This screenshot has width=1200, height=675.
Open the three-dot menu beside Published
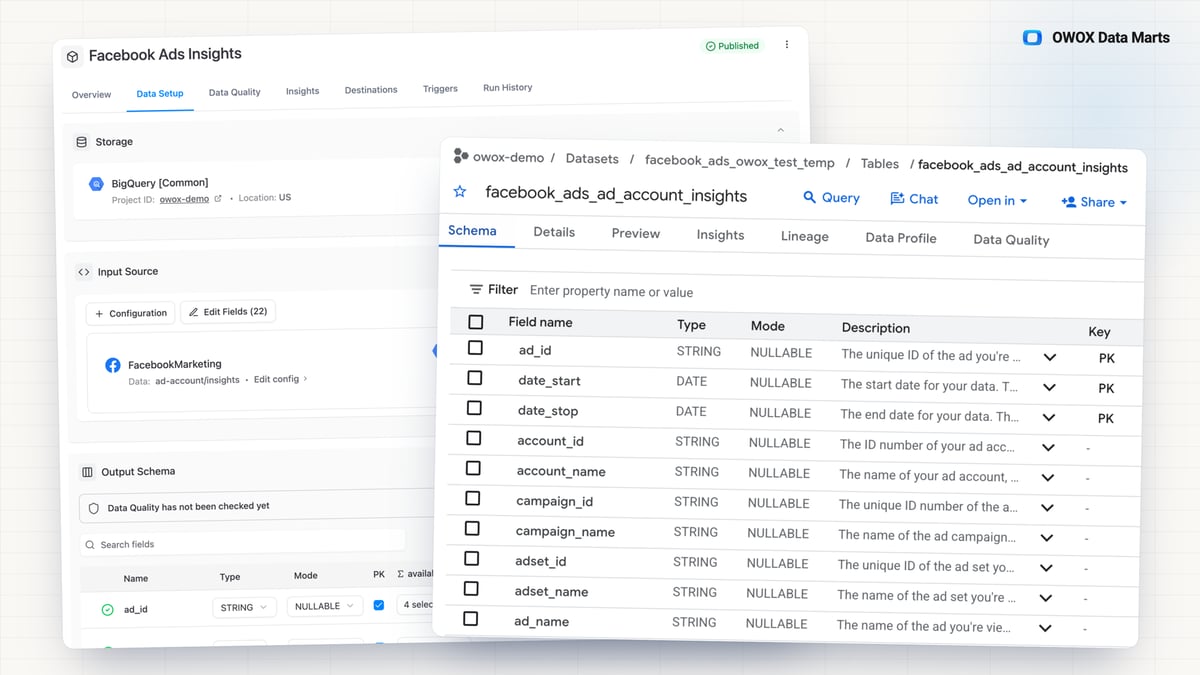click(787, 45)
